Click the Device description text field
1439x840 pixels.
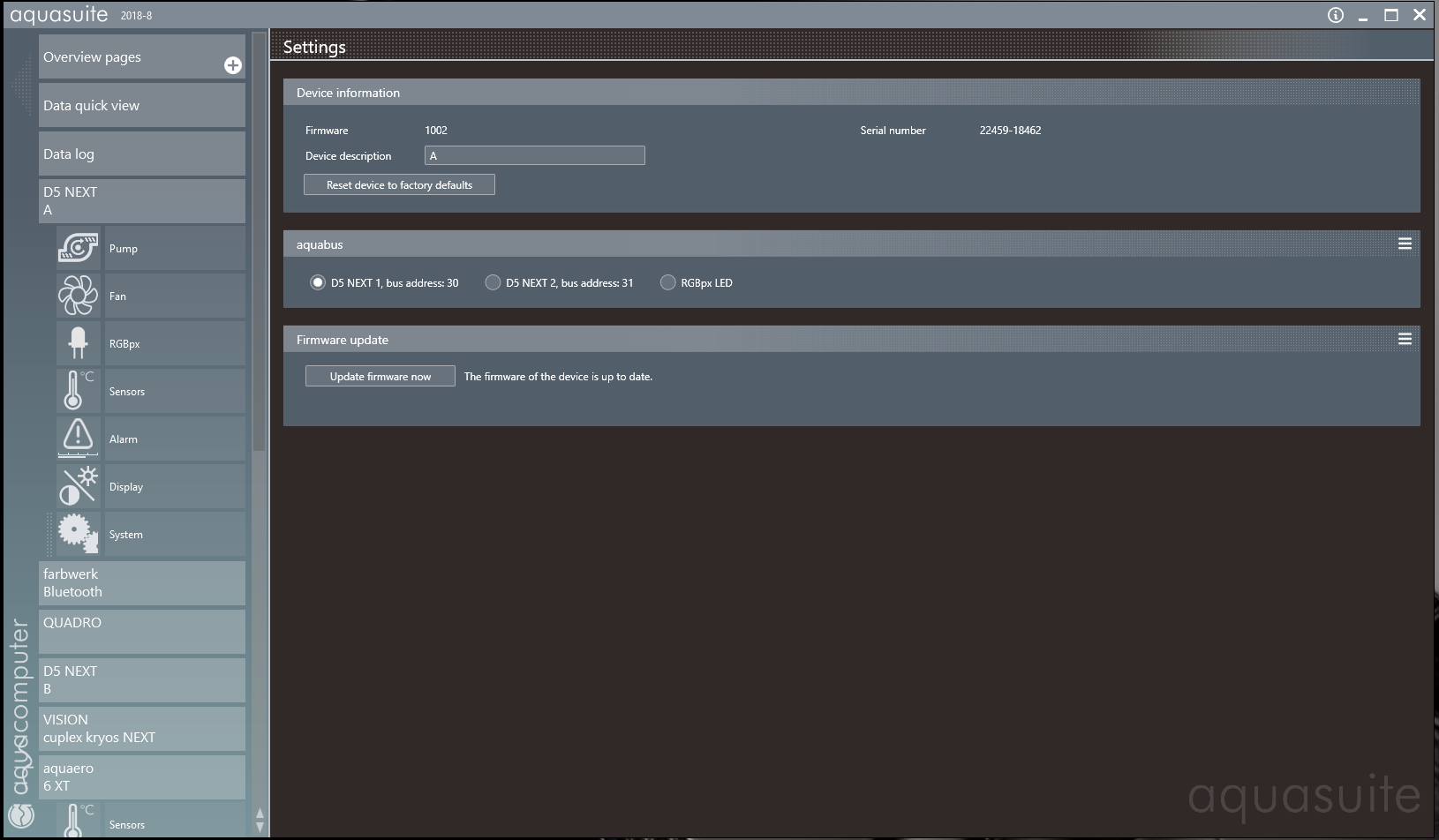click(x=534, y=155)
